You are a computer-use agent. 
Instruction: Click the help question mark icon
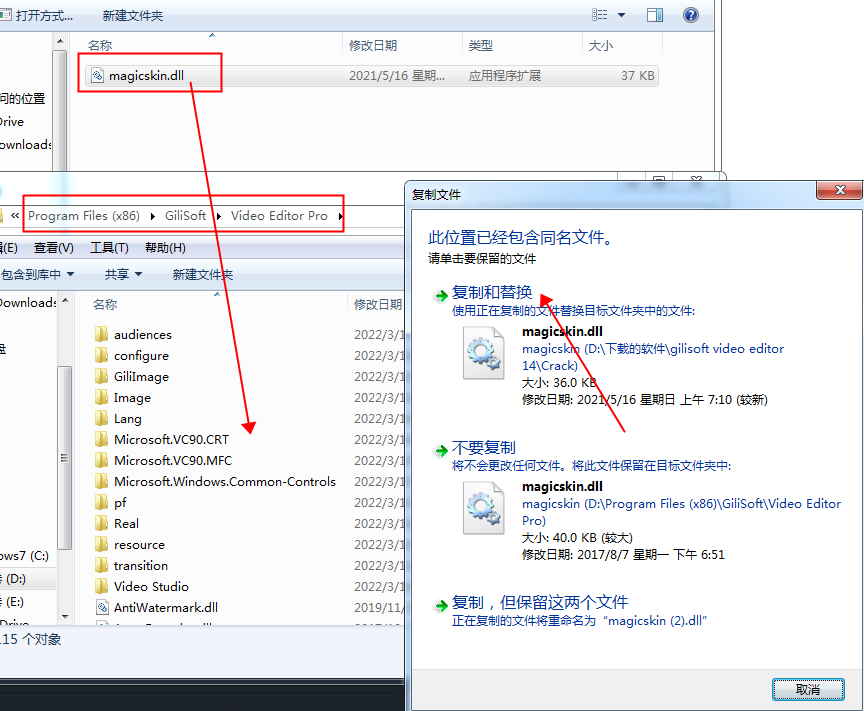coord(690,15)
